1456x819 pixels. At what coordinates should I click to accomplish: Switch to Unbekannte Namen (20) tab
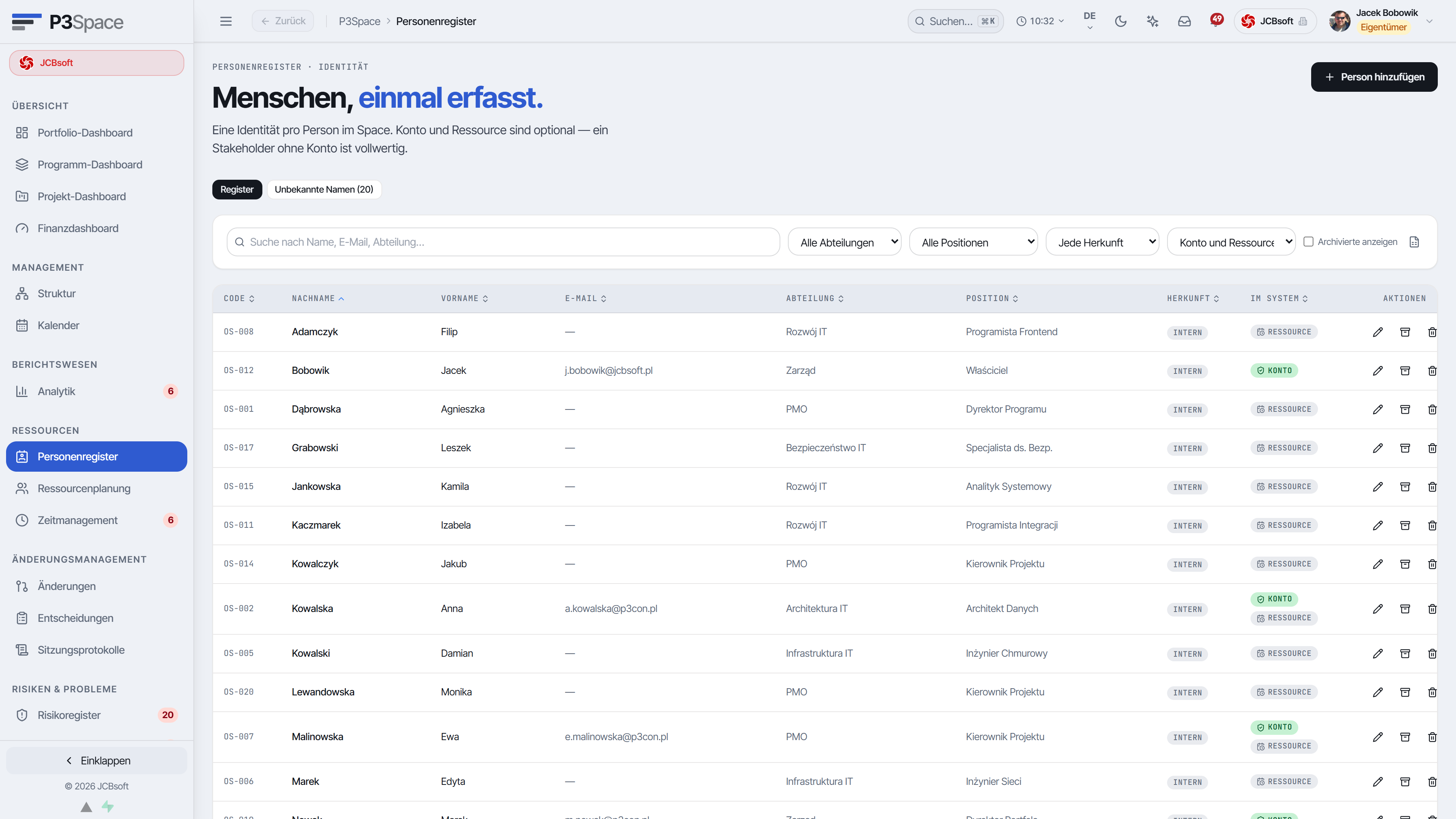324,189
